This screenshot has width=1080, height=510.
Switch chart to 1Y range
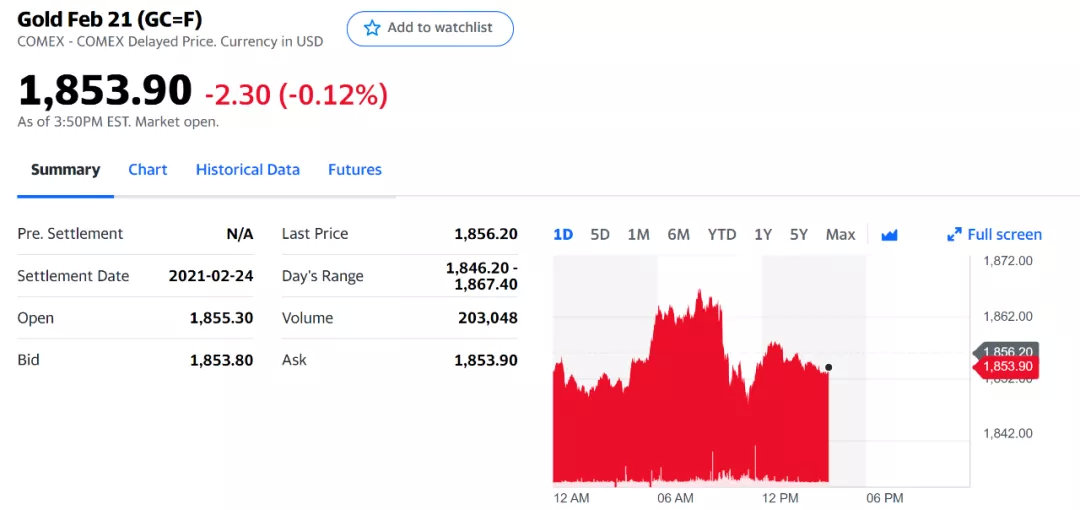(x=763, y=235)
